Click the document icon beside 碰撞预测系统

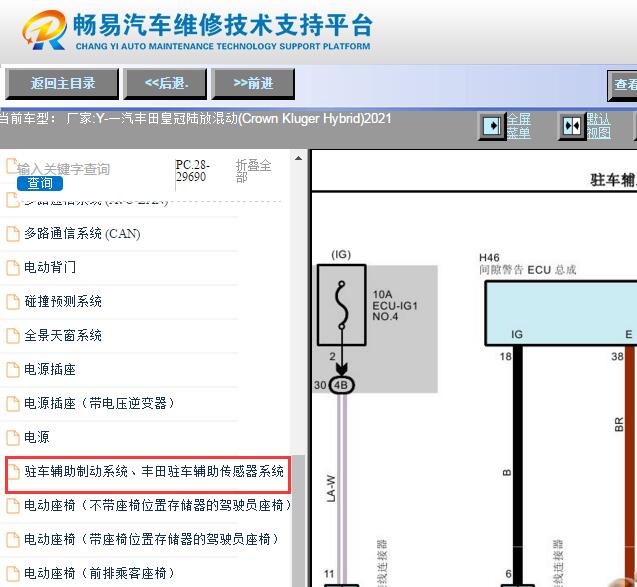(x=13, y=301)
